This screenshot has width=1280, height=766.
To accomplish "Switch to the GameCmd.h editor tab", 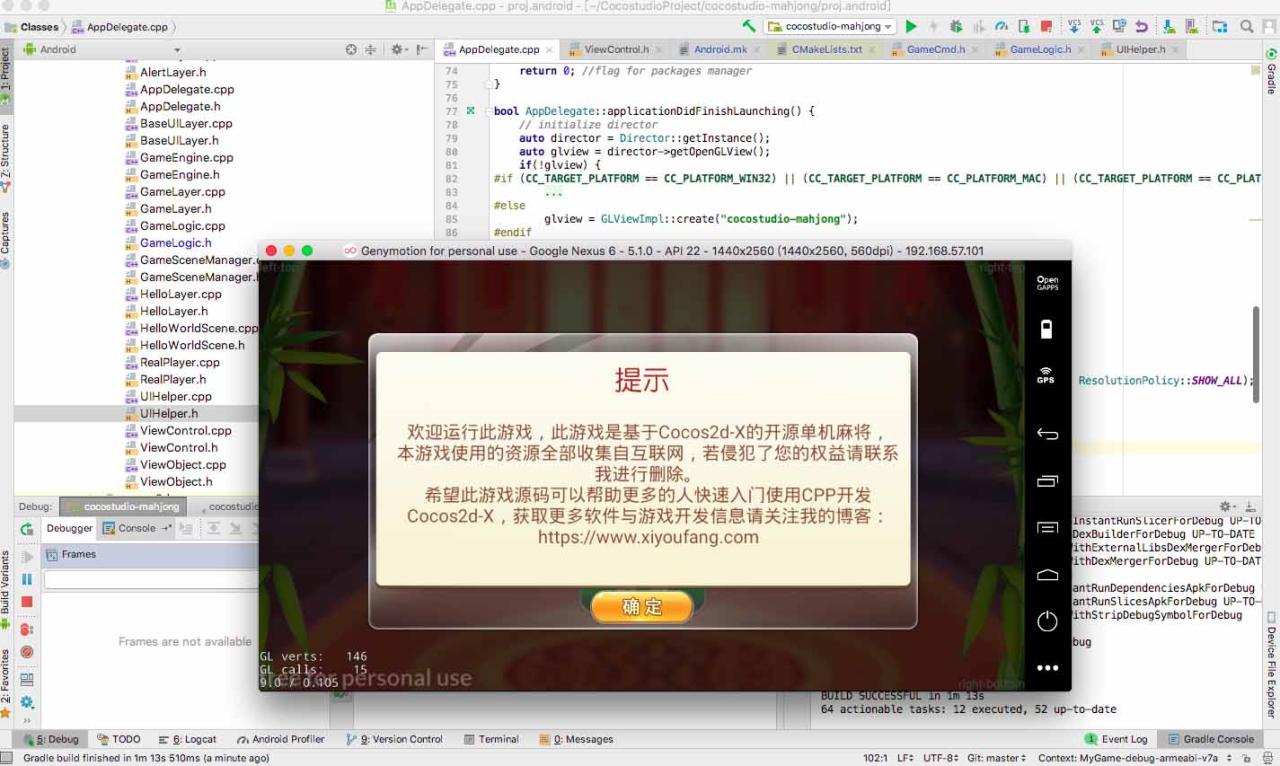I will coord(936,49).
